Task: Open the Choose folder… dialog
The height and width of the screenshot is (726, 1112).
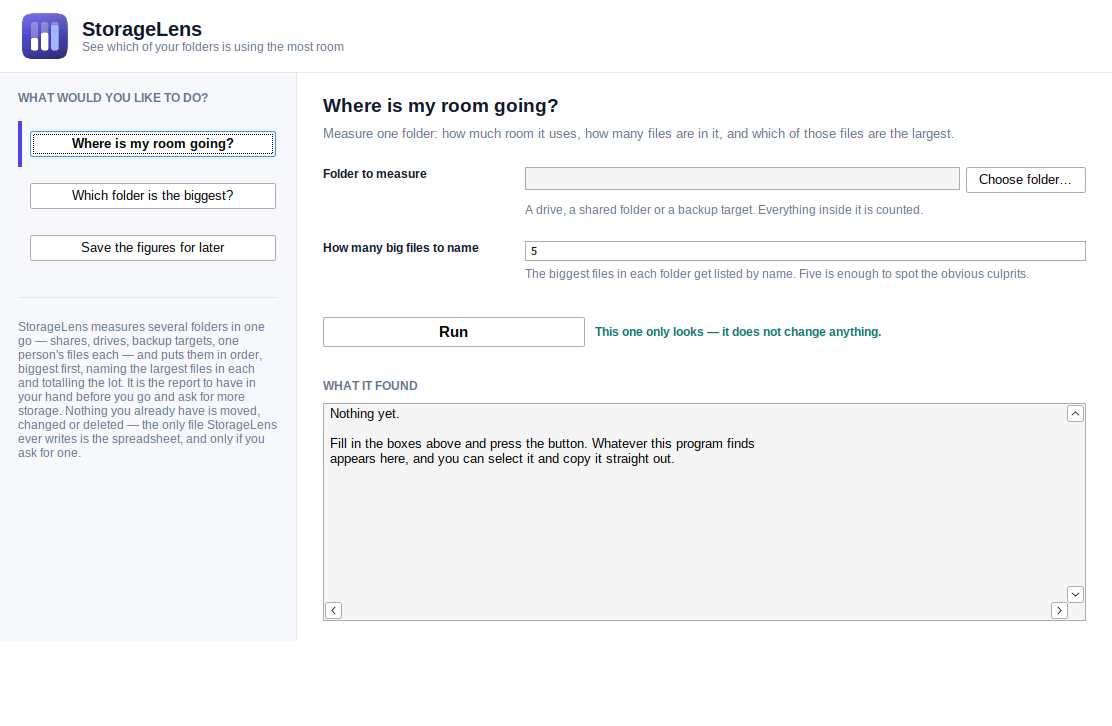Action: click(x=1025, y=179)
